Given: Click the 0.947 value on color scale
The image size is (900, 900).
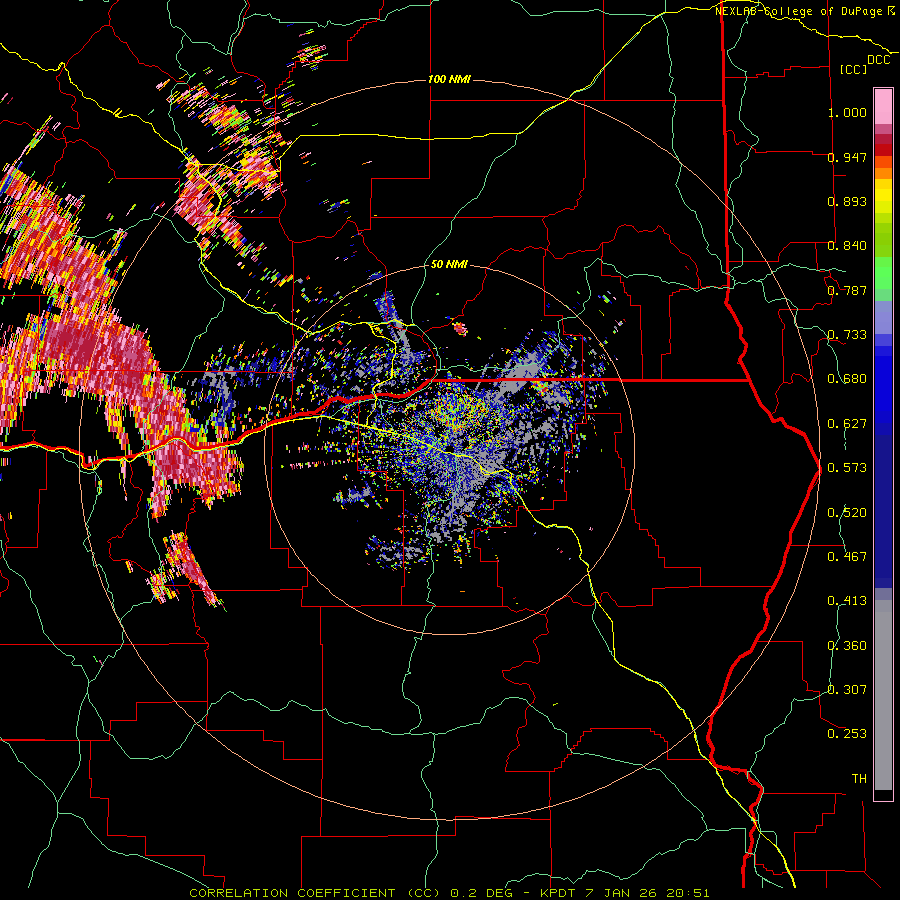Looking at the screenshot, I should 847,157.
